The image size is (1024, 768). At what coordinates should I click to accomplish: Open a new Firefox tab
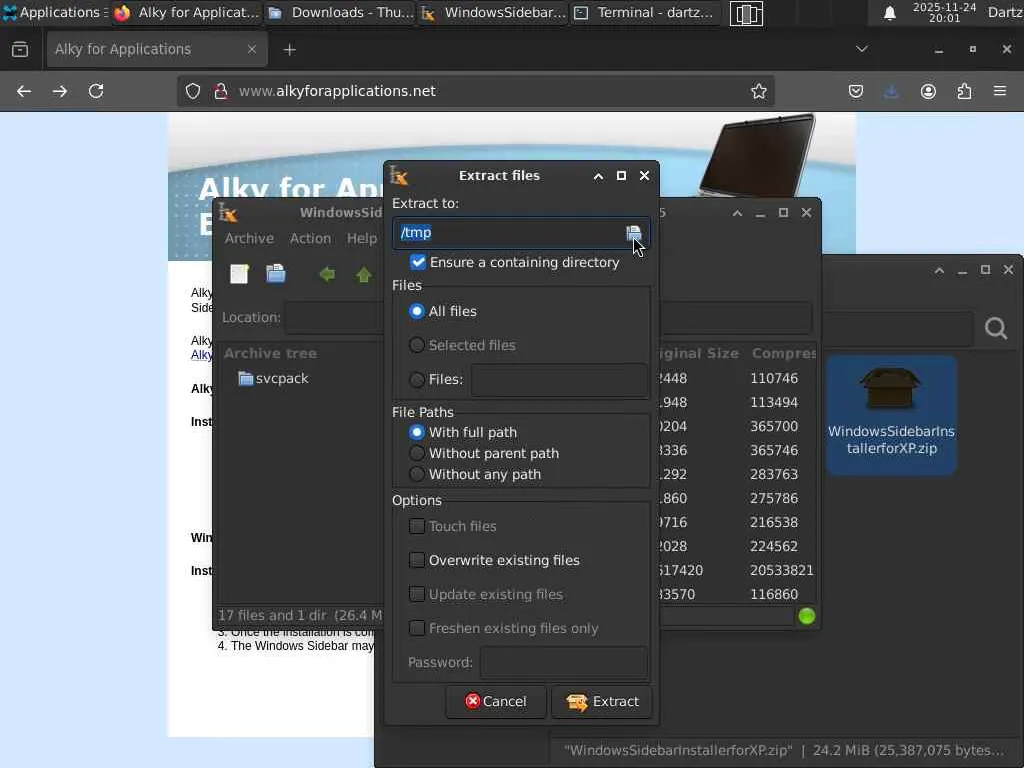[289, 50]
